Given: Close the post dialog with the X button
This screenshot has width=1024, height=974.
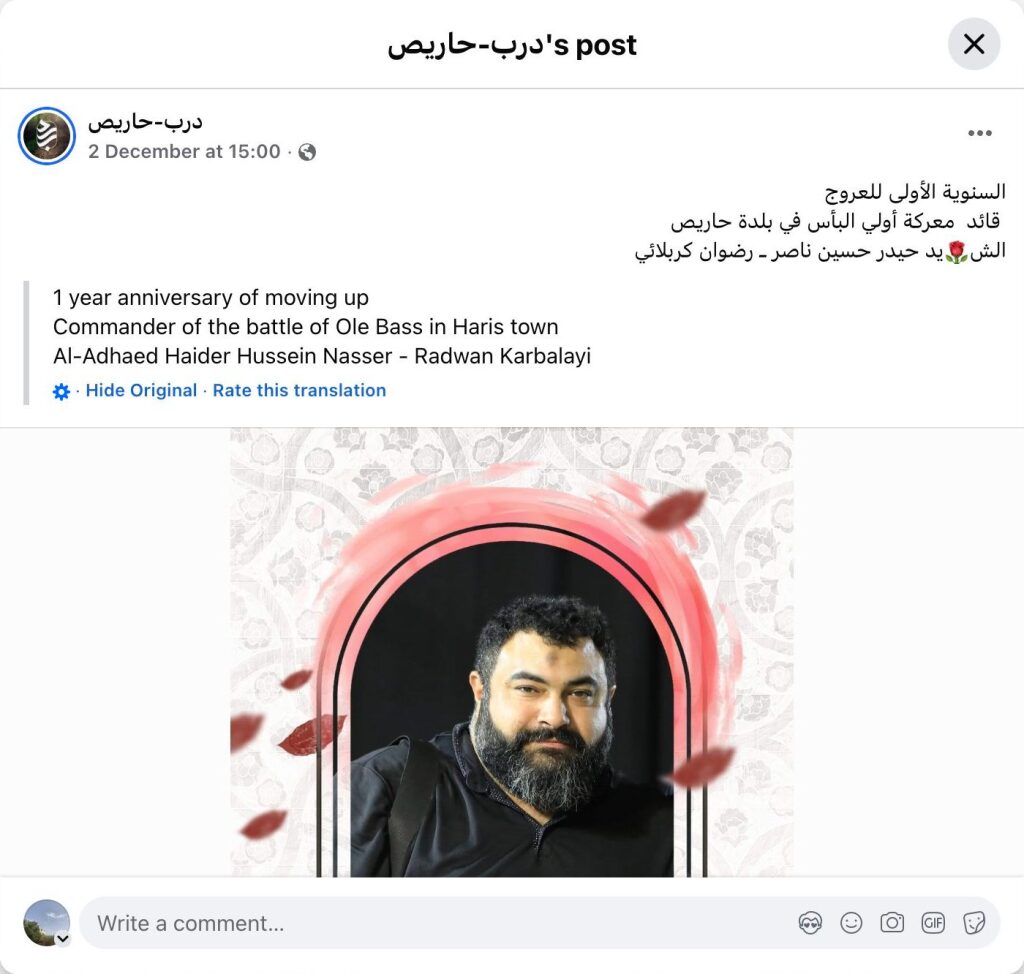Looking at the screenshot, I should 974,44.
